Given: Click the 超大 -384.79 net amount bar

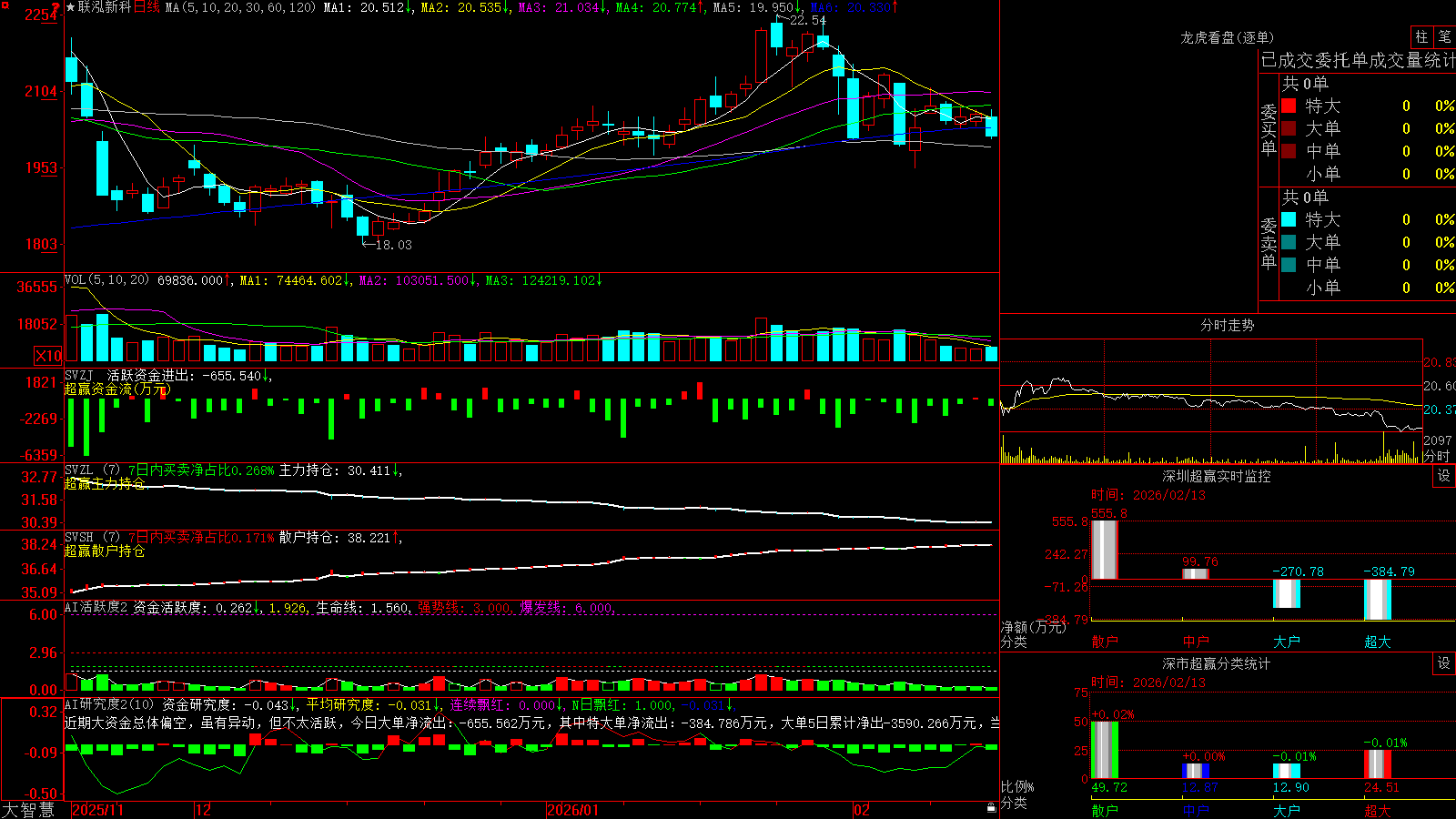Looking at the screenshot, I should [x=1377, y=600].
